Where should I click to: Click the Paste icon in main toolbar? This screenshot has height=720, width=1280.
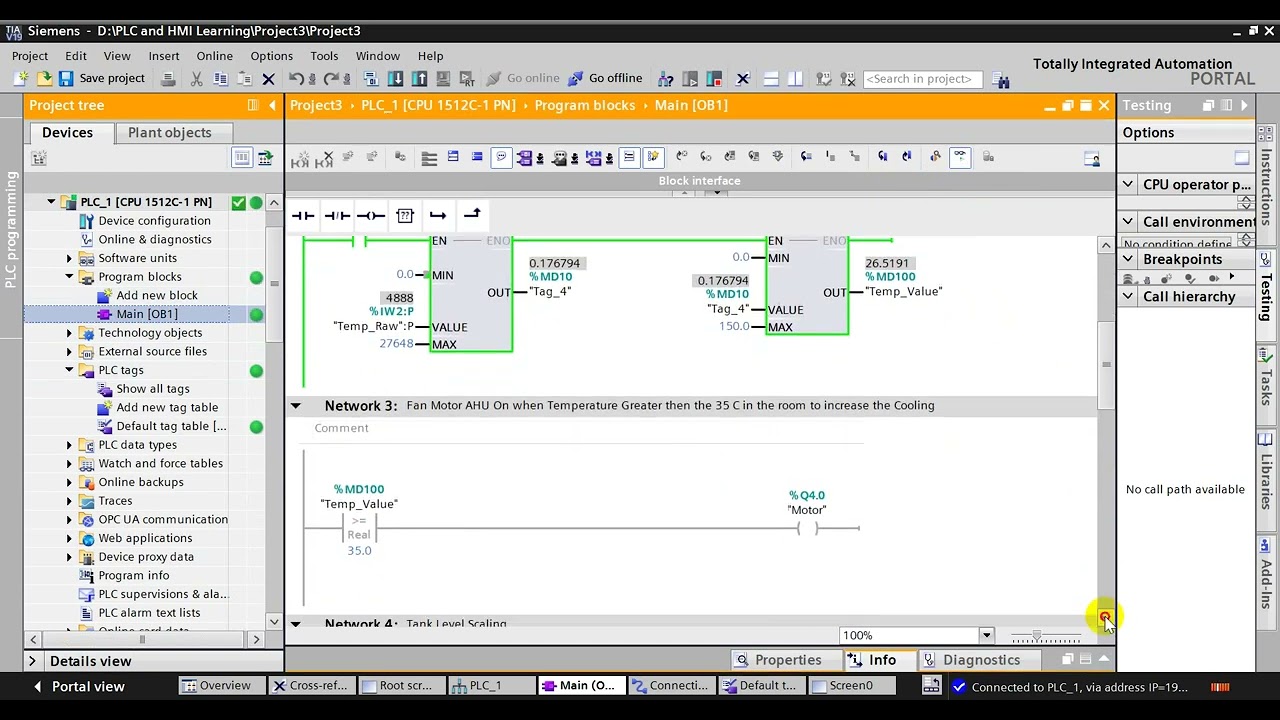tap(244, 78)
